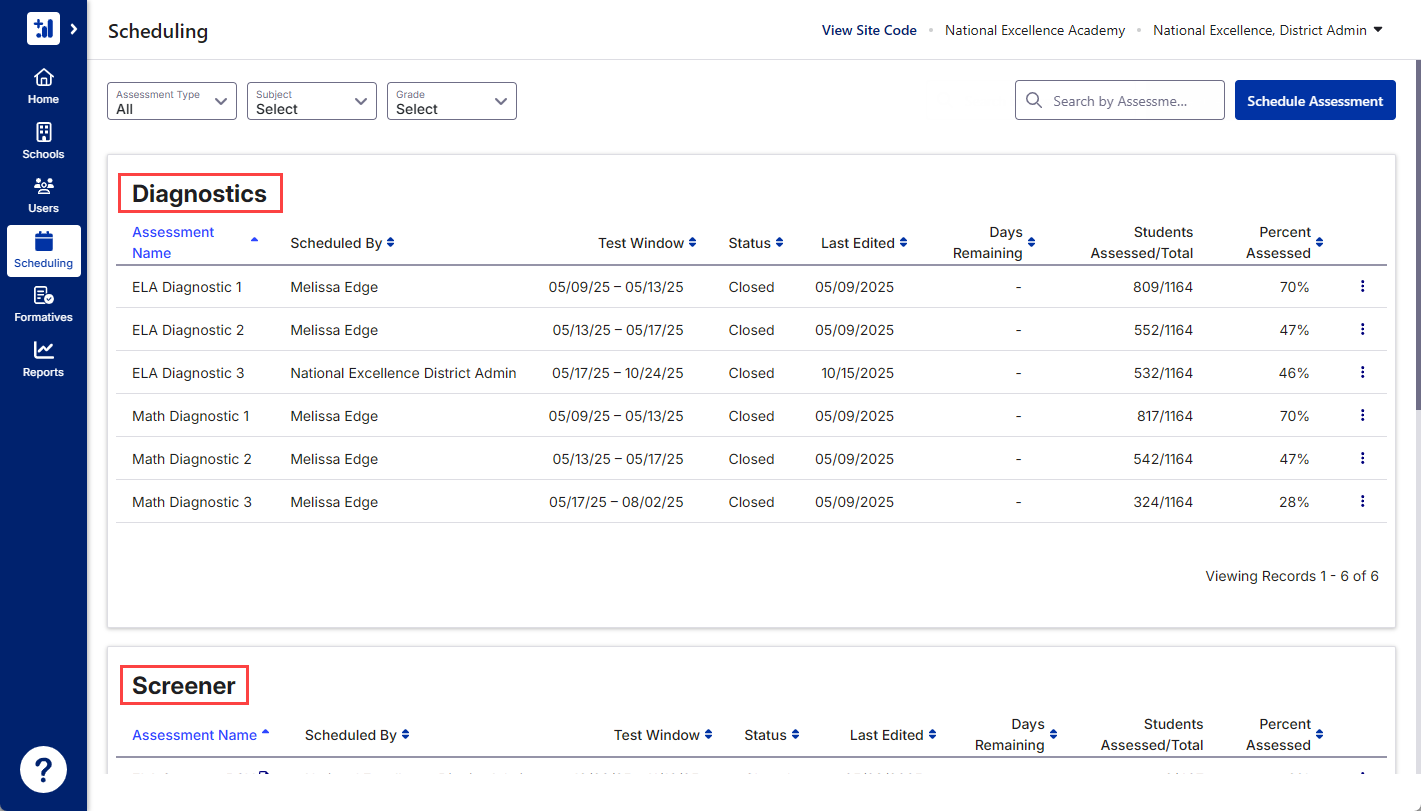Sort Diagnostics by Assessment Name
This screenshot has width=1421, height=811.
[x=195, y=243]
